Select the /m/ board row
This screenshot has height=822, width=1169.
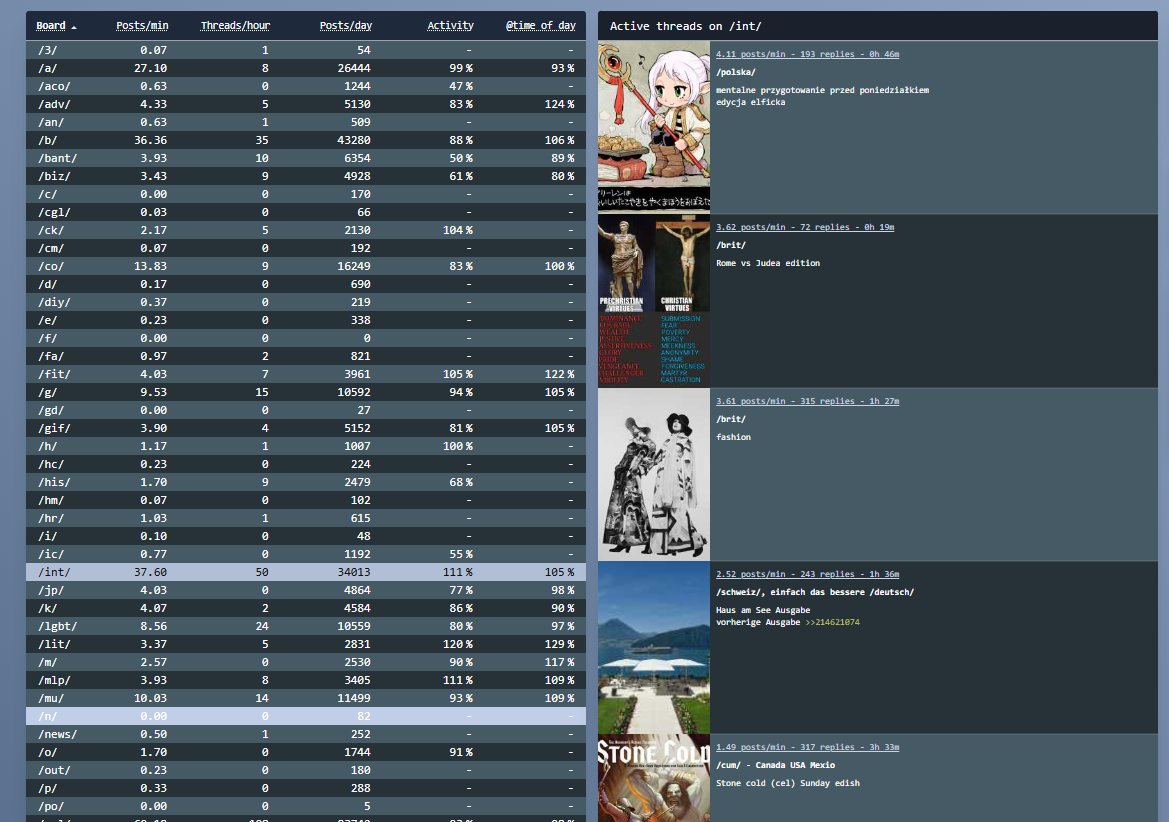[306, 663]
